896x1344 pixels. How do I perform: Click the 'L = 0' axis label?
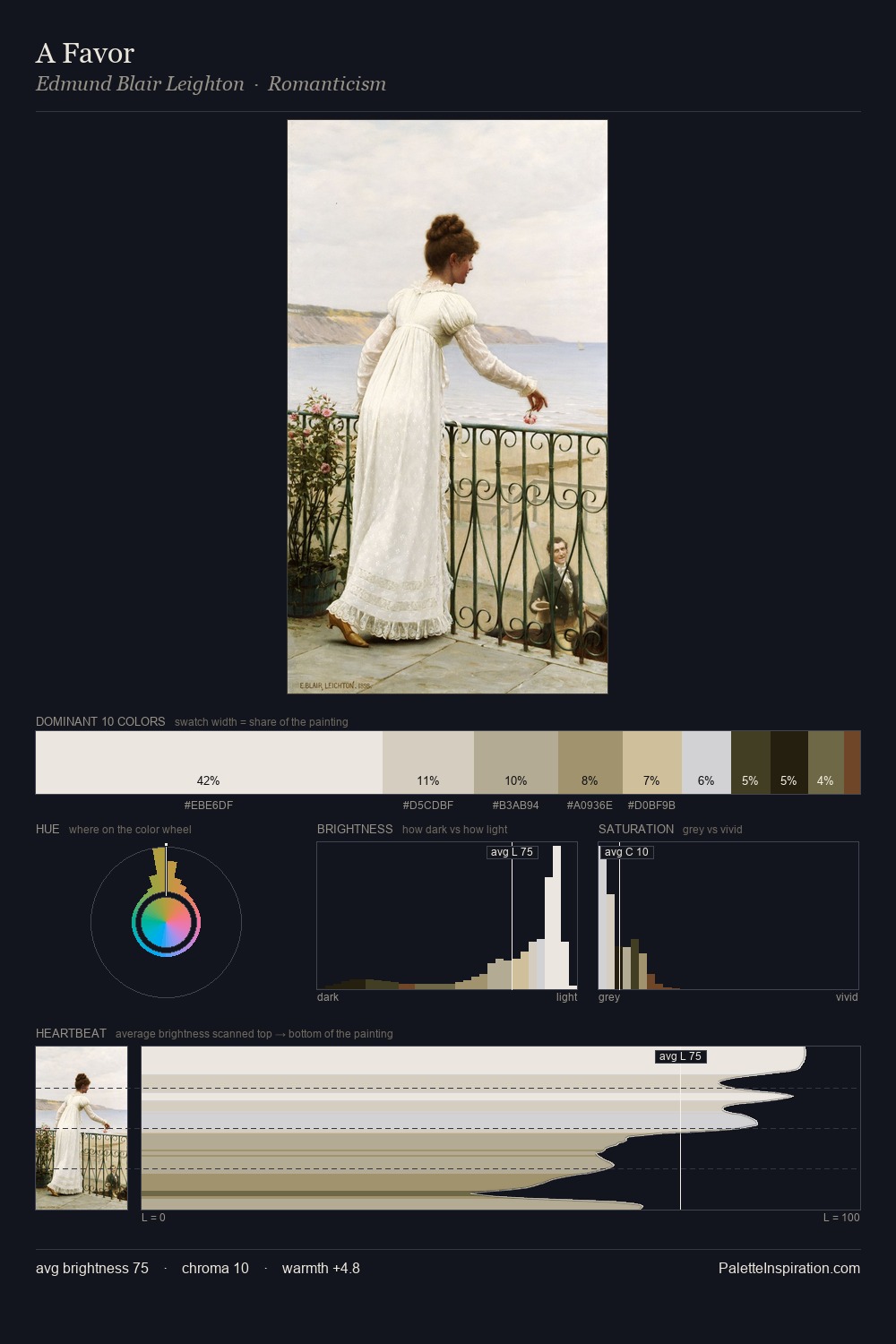[153, 1218]
